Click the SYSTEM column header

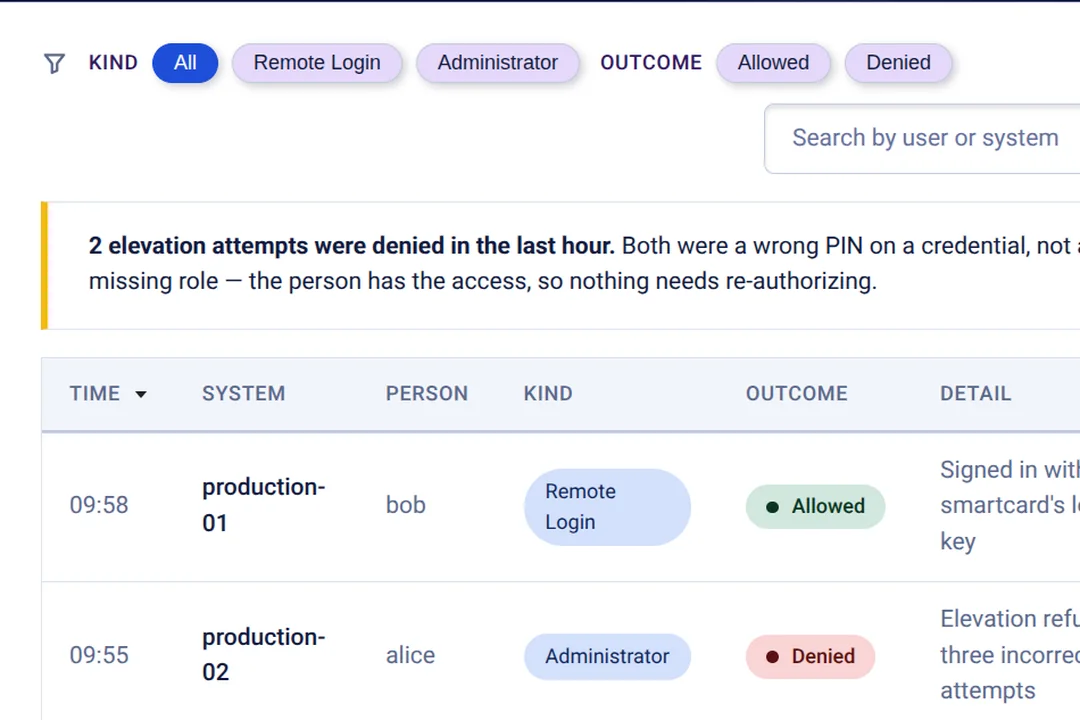(243, 393)
